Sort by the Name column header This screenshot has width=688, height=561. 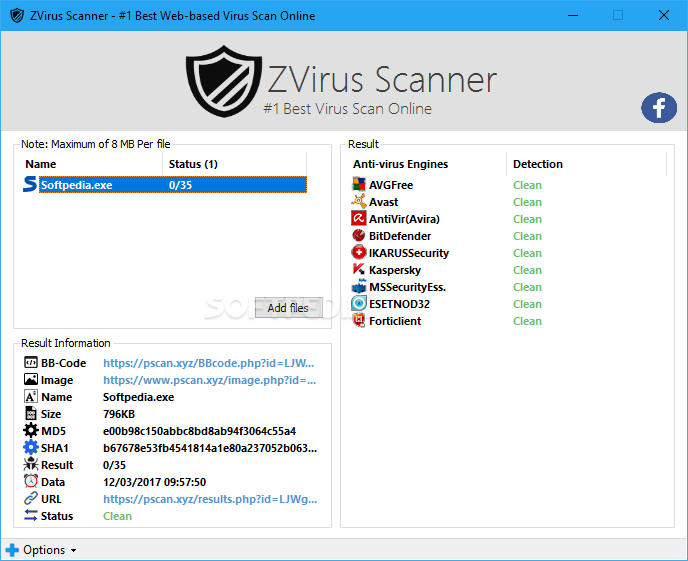[x=93, y=164]
